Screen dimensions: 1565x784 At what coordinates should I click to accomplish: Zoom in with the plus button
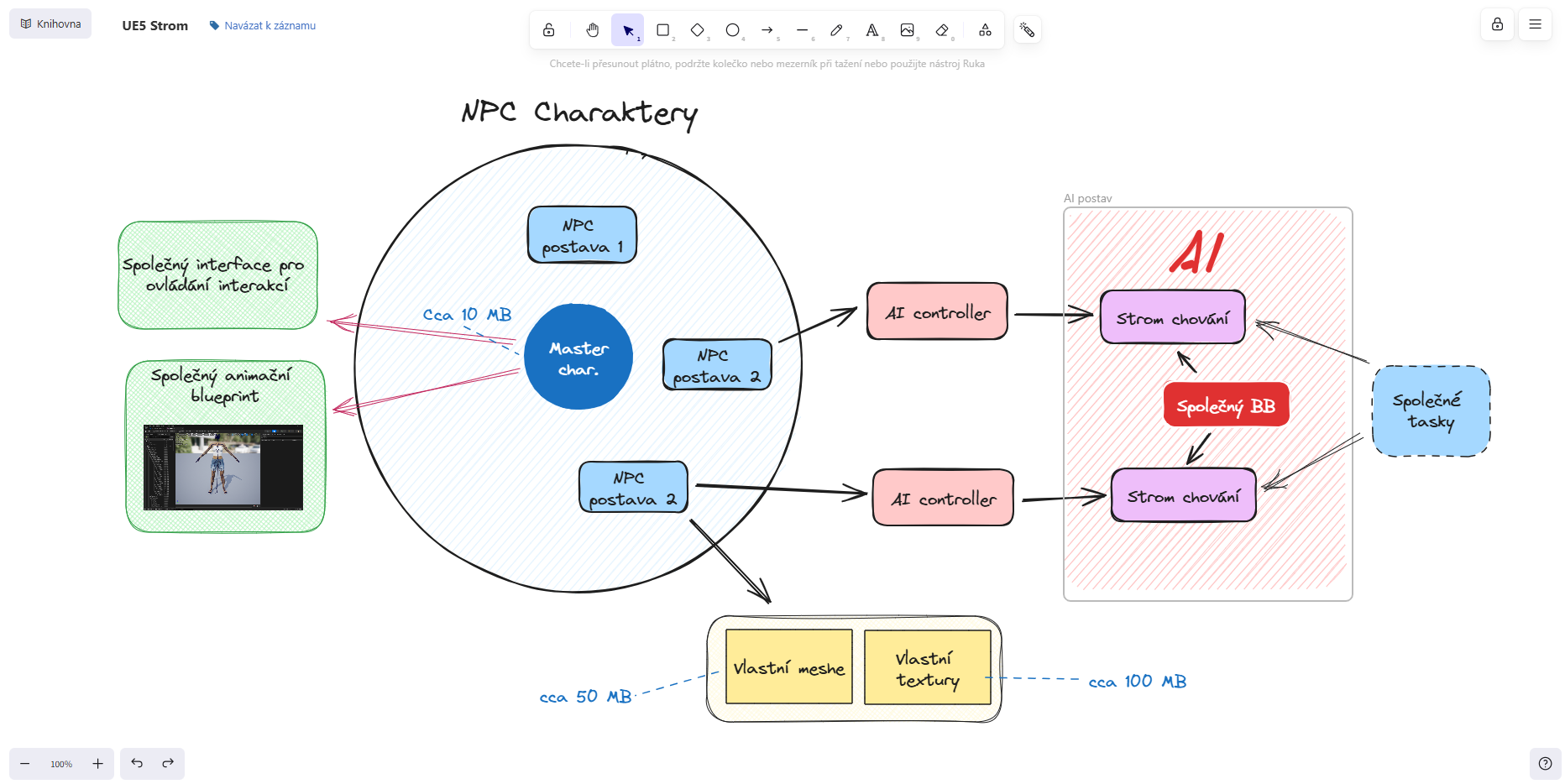point(98,764)
